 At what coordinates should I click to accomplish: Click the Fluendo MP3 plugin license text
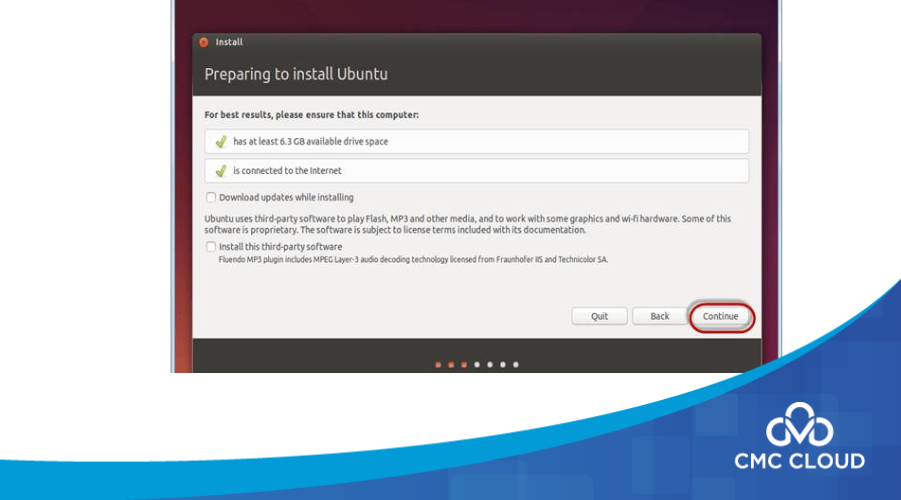click(x=413, y=260)
